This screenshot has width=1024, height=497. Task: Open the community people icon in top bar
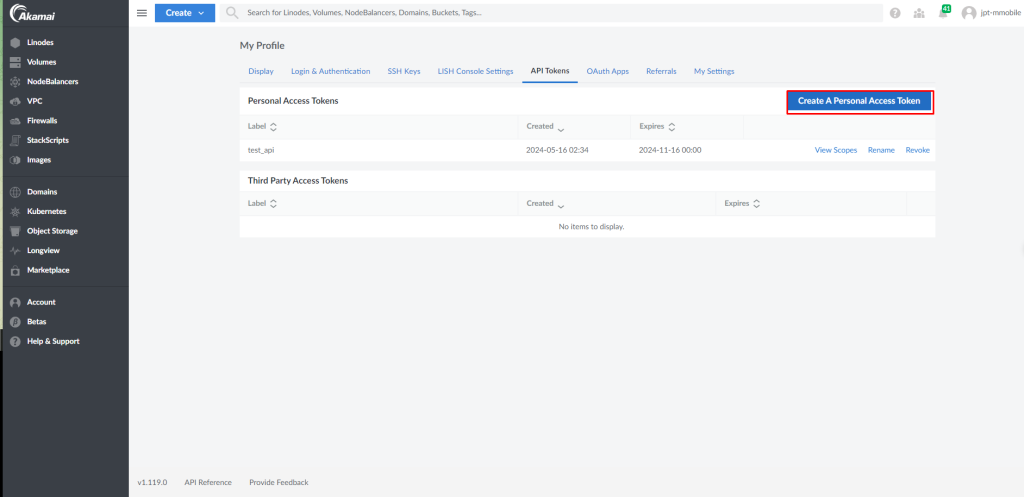tap(919, 13)
